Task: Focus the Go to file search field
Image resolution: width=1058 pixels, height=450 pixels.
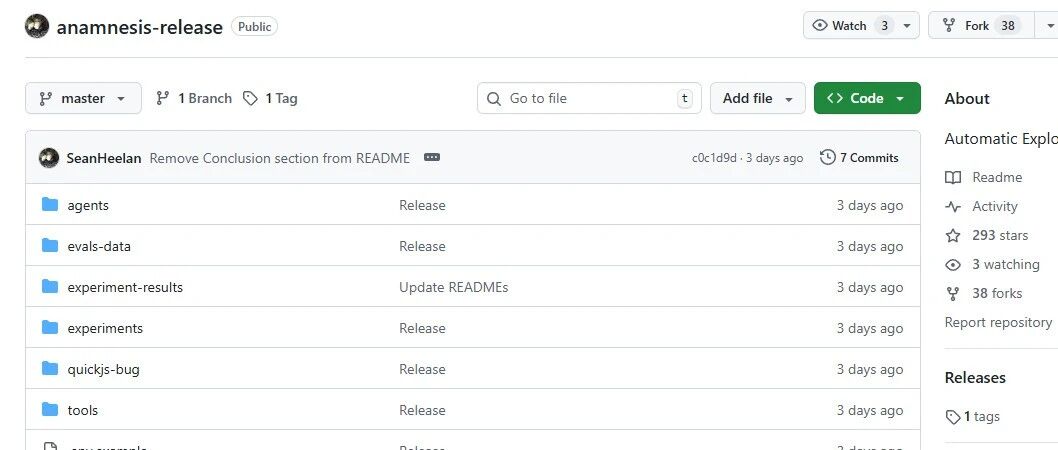Action: 589,99
